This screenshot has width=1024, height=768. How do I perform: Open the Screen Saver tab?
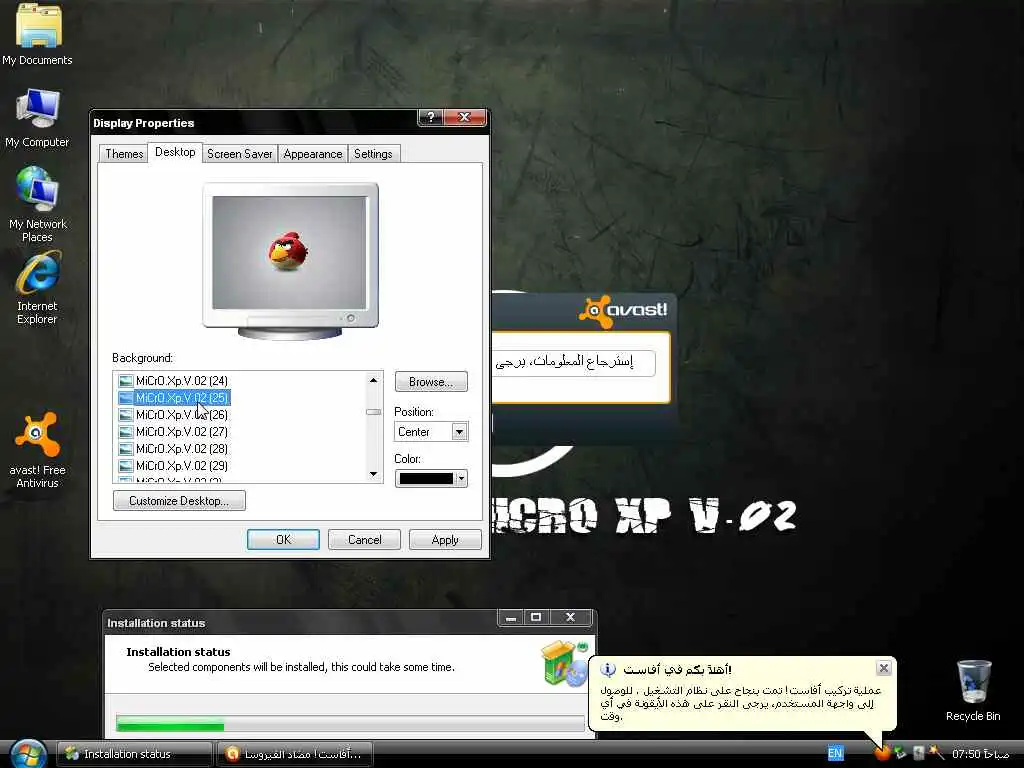coord(240,154)
